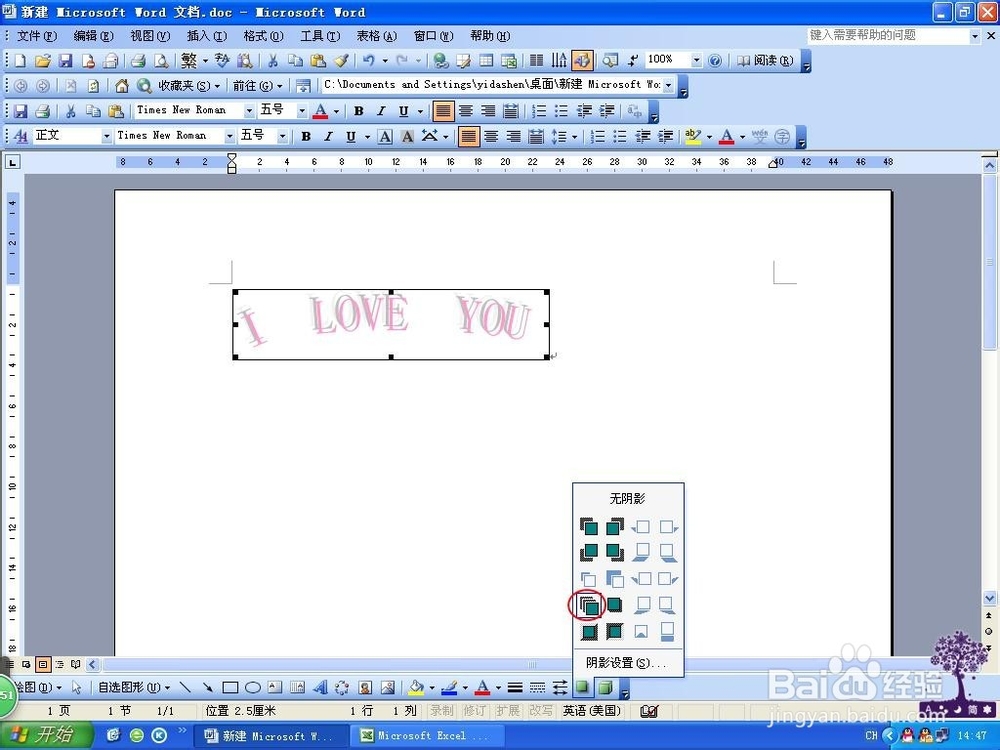Screen dimensions: 1000x750
Task: Toggle the Document Map pane
Action: click(610, 61)
